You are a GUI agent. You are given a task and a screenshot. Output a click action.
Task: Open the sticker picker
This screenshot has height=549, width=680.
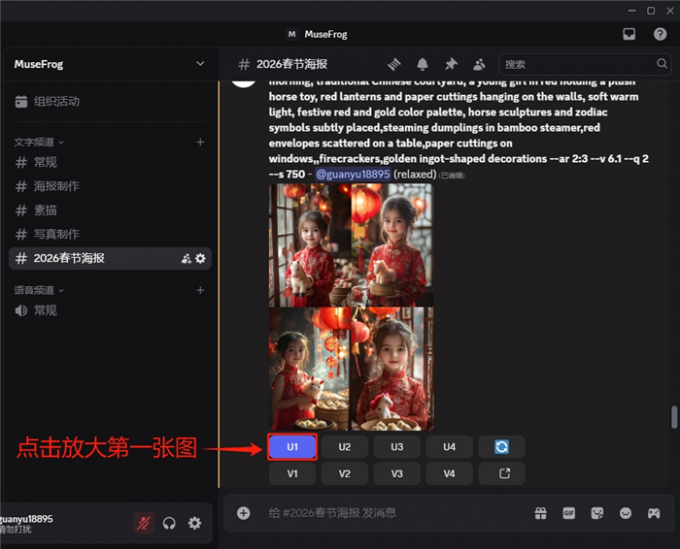coord(597,513)
